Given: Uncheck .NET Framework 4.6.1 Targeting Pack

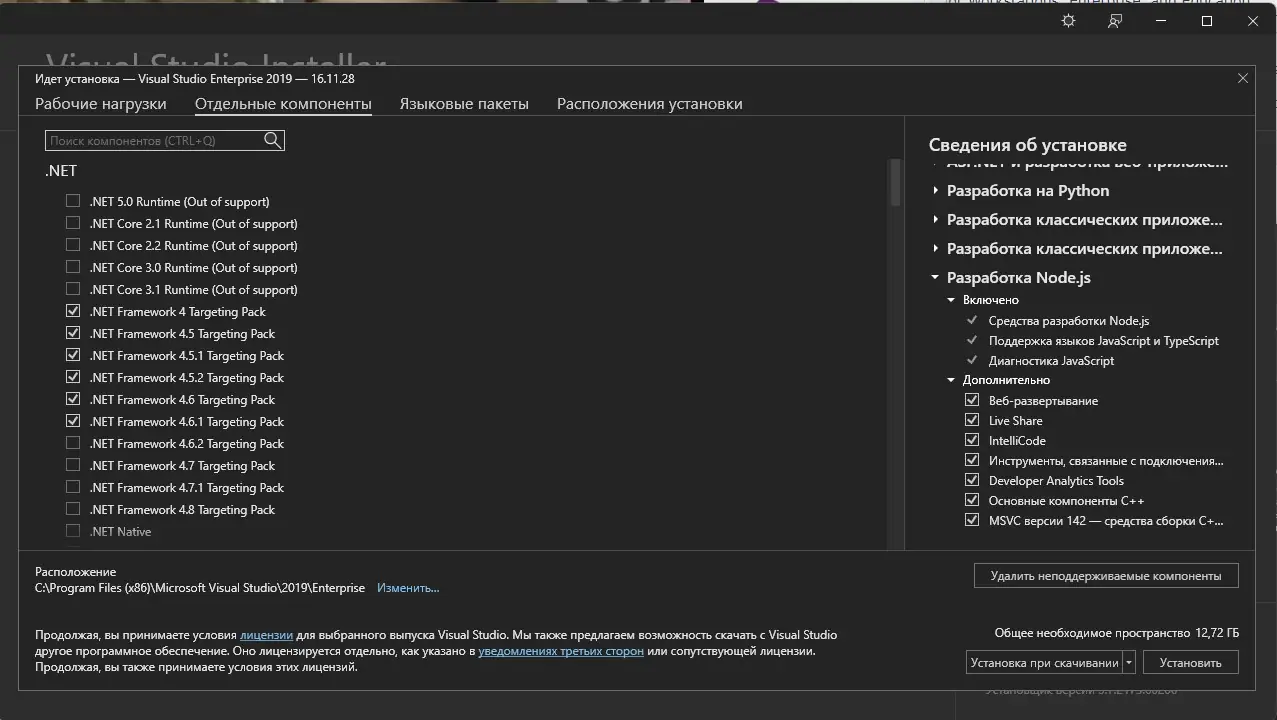Looking at the screenshot, I should point(73,422).
